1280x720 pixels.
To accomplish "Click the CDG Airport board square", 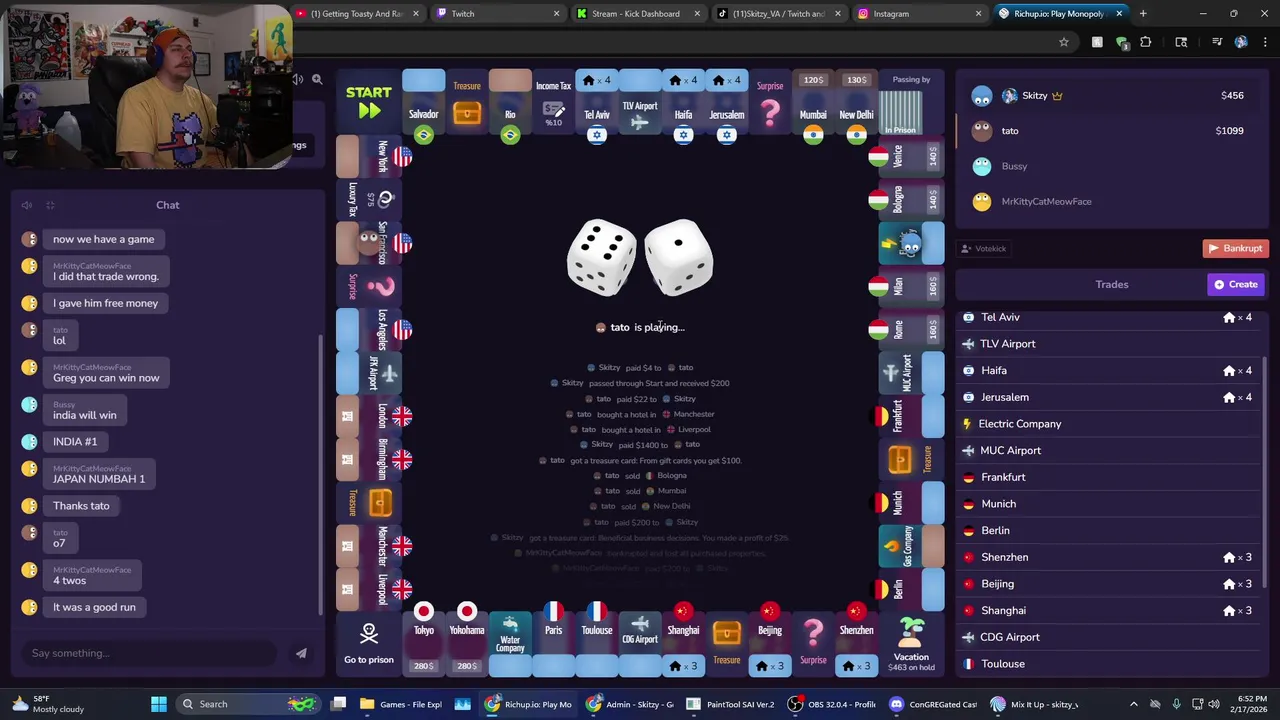I will pyautogui.click(x=640, y=643).
